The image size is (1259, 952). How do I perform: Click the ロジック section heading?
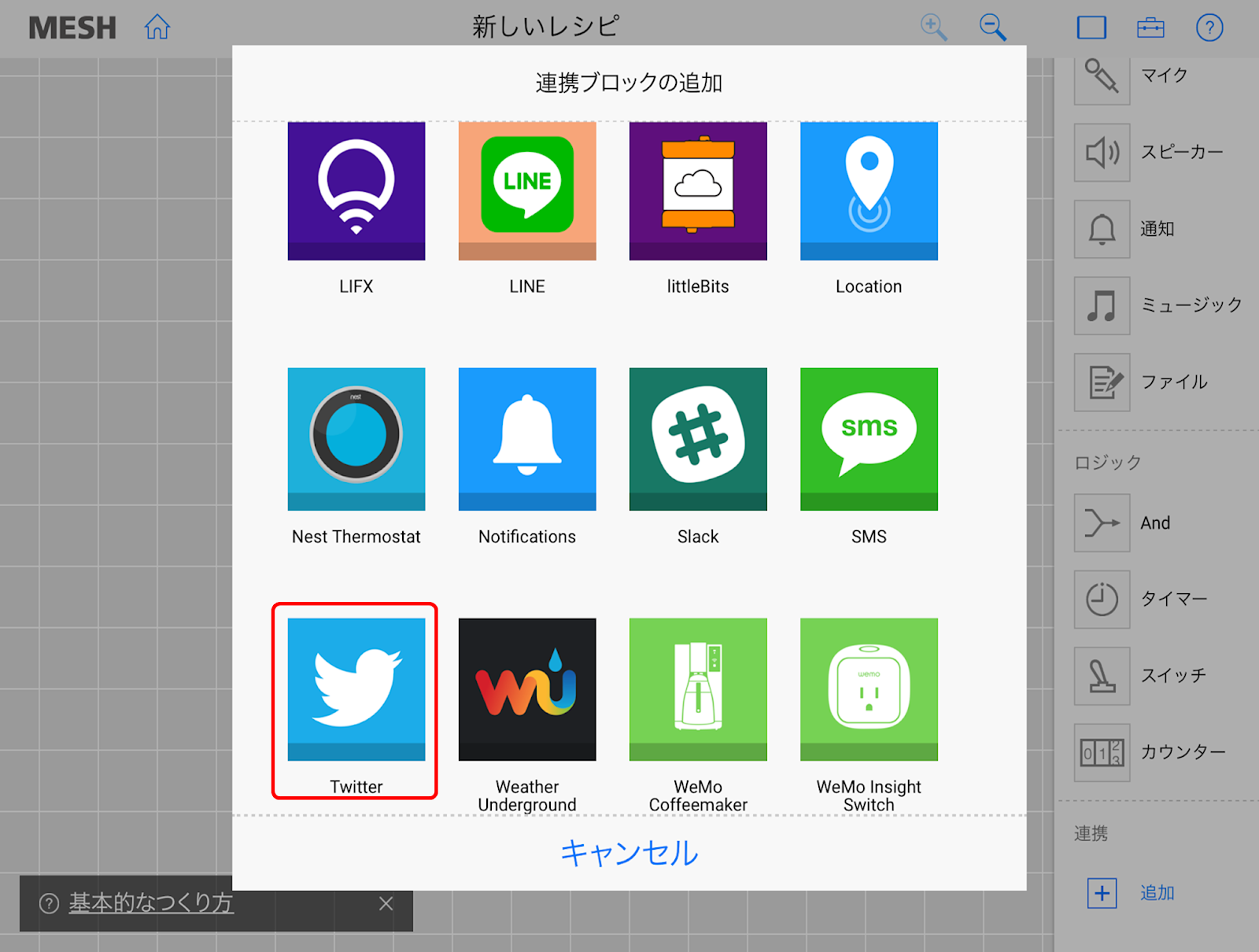(1108, 463)
